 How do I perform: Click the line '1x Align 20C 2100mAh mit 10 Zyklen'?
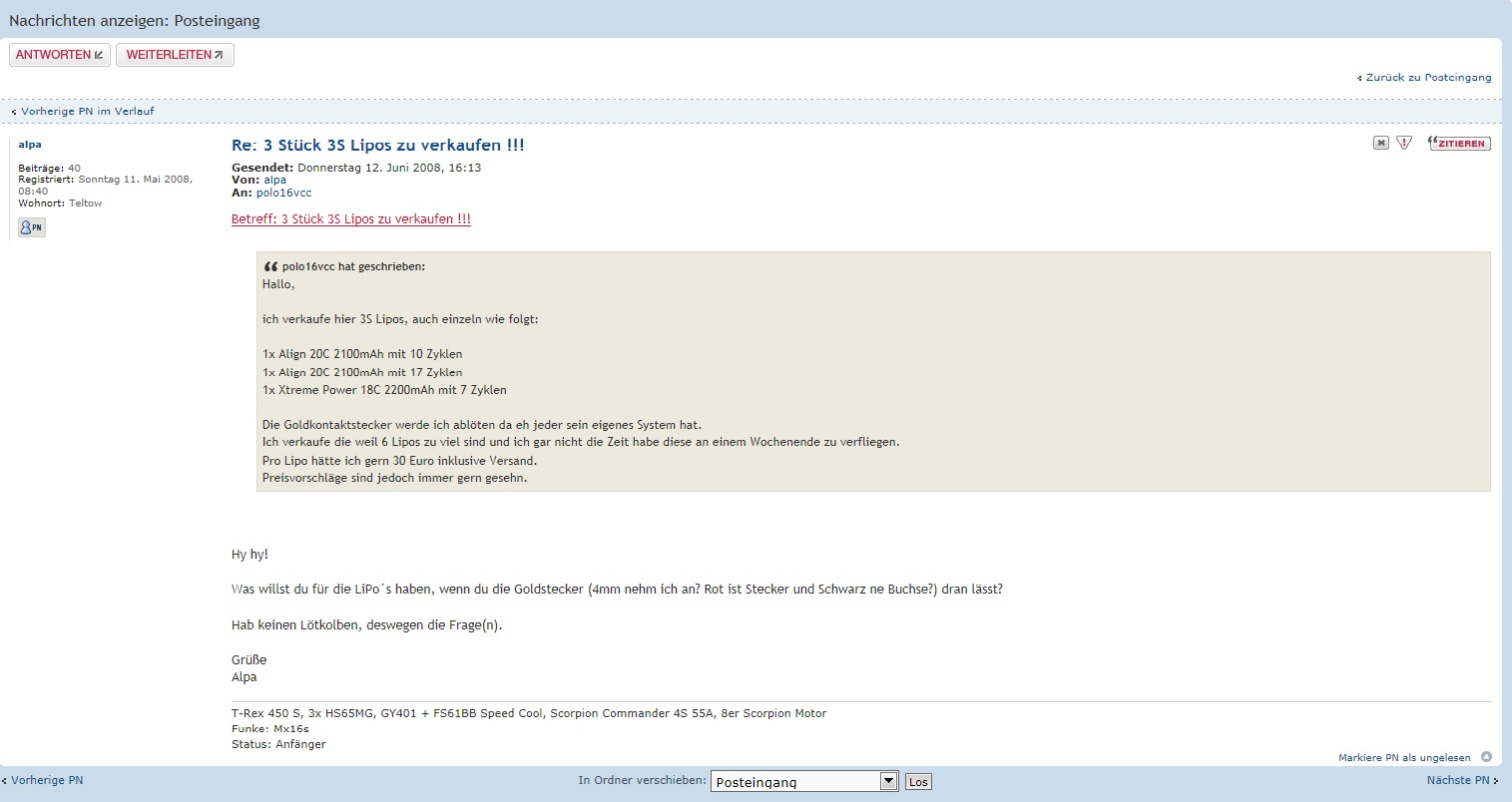pyautogui.click(x=362, y=354)
